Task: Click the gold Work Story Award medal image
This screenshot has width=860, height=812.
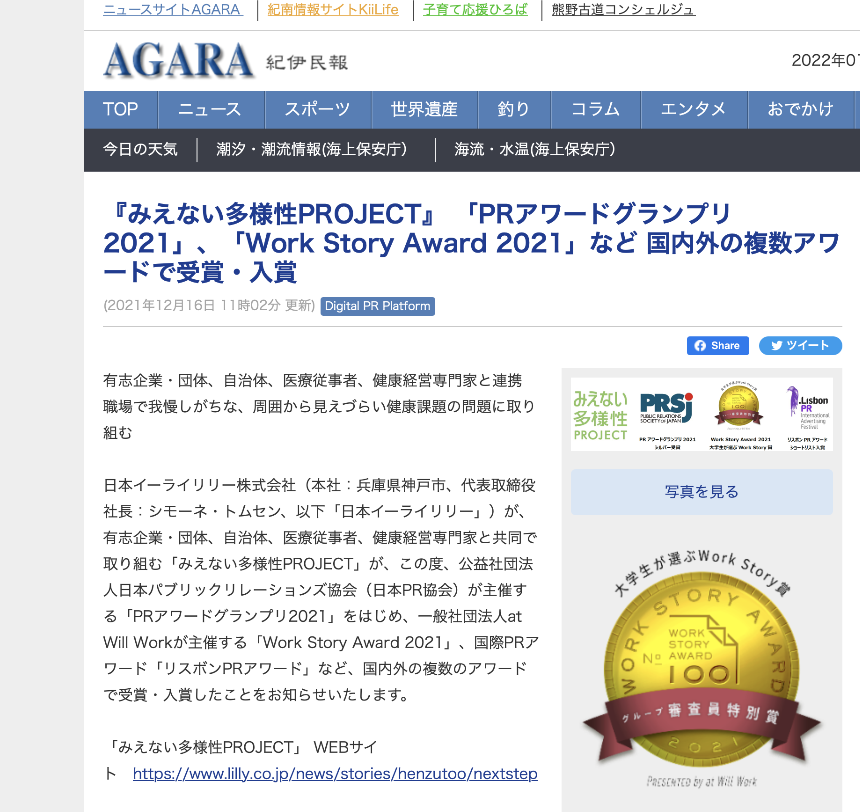Action: 702,669
